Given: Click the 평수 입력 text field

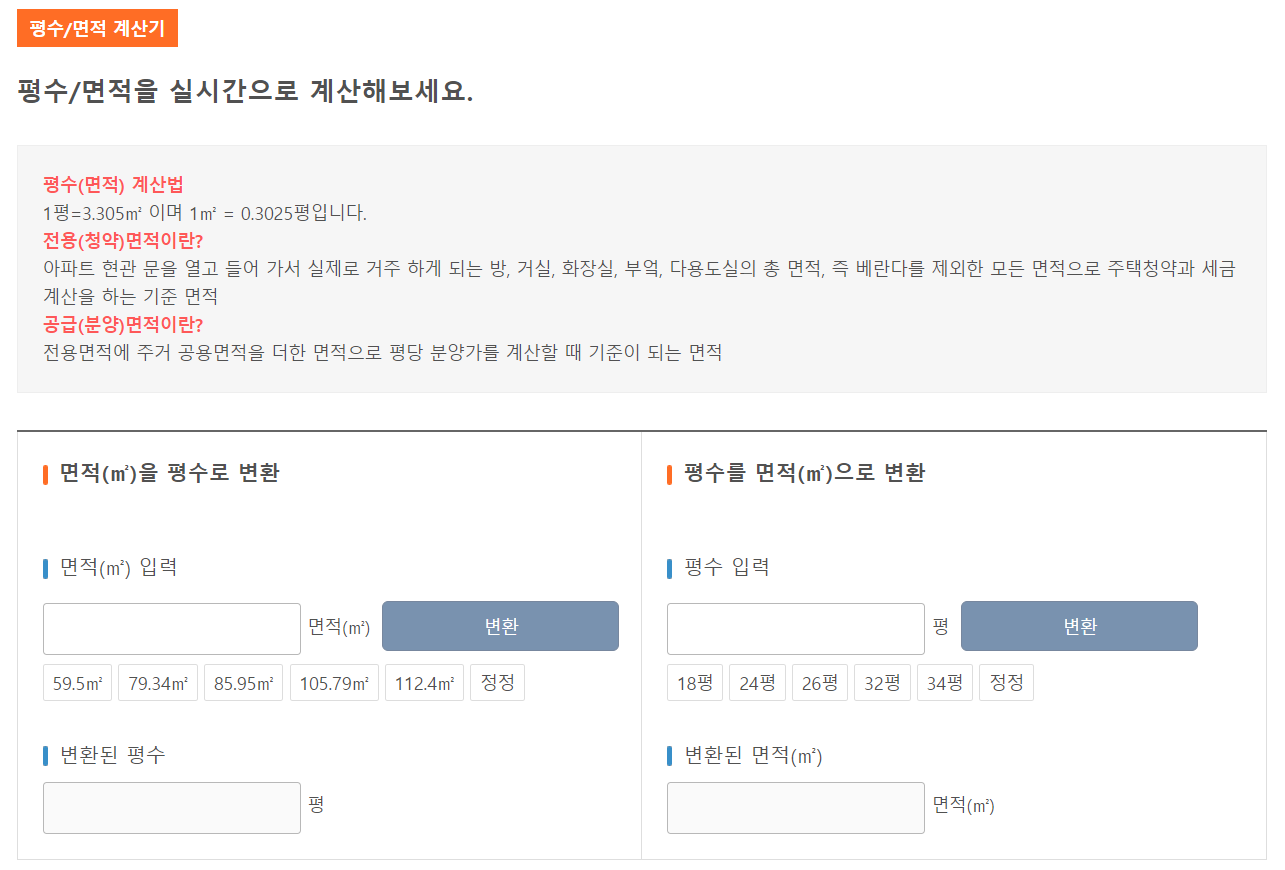Looking at the screenshot, I should (795, 628).
